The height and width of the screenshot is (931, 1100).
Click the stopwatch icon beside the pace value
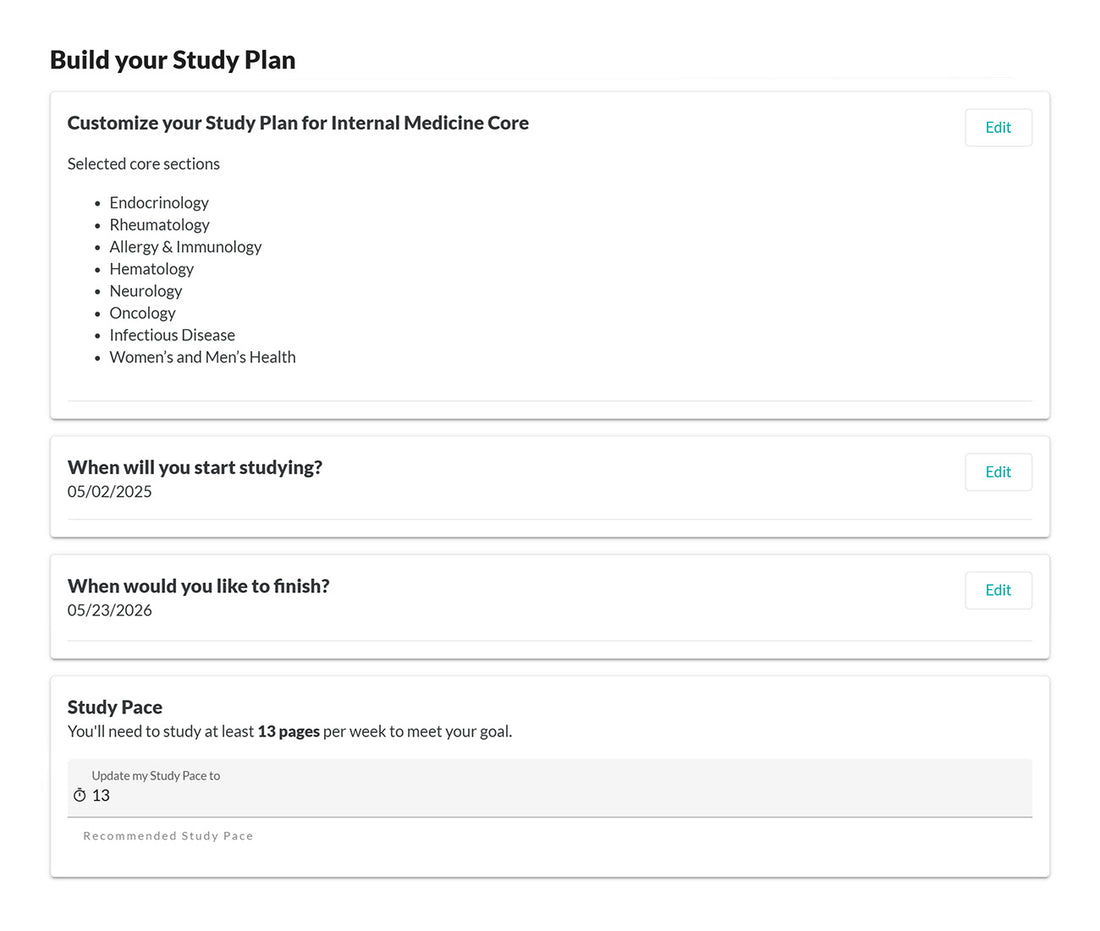[79, 795]
